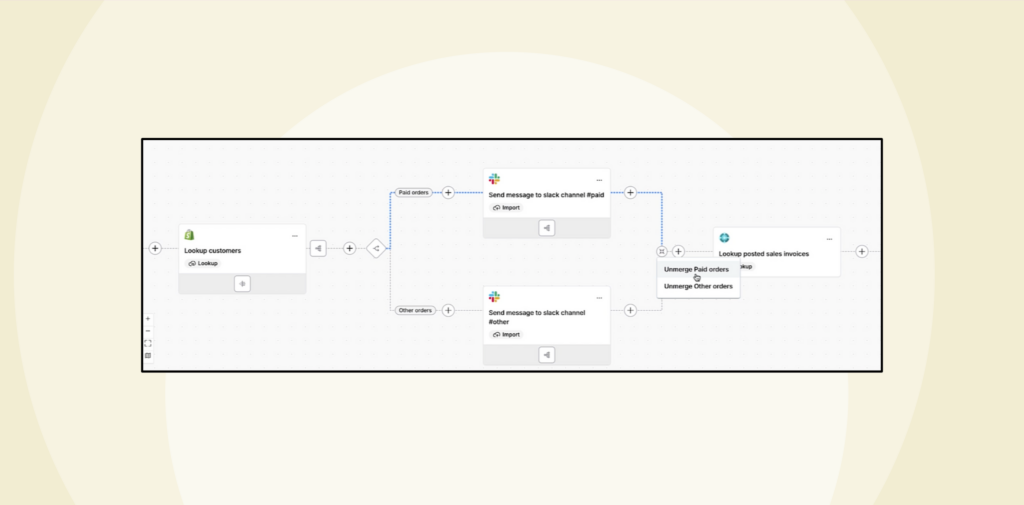The width and height of the screenshot is (1024, 505).
Task: Click the Shopify icon on Lookup customers
Action: pyautogui.click(x=190, y=235)
